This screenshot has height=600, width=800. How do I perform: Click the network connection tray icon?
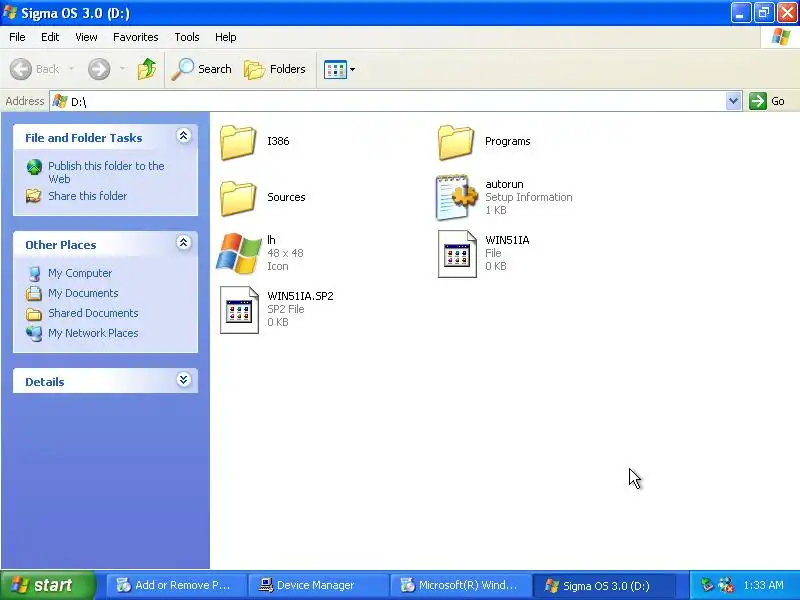(726, 585)
